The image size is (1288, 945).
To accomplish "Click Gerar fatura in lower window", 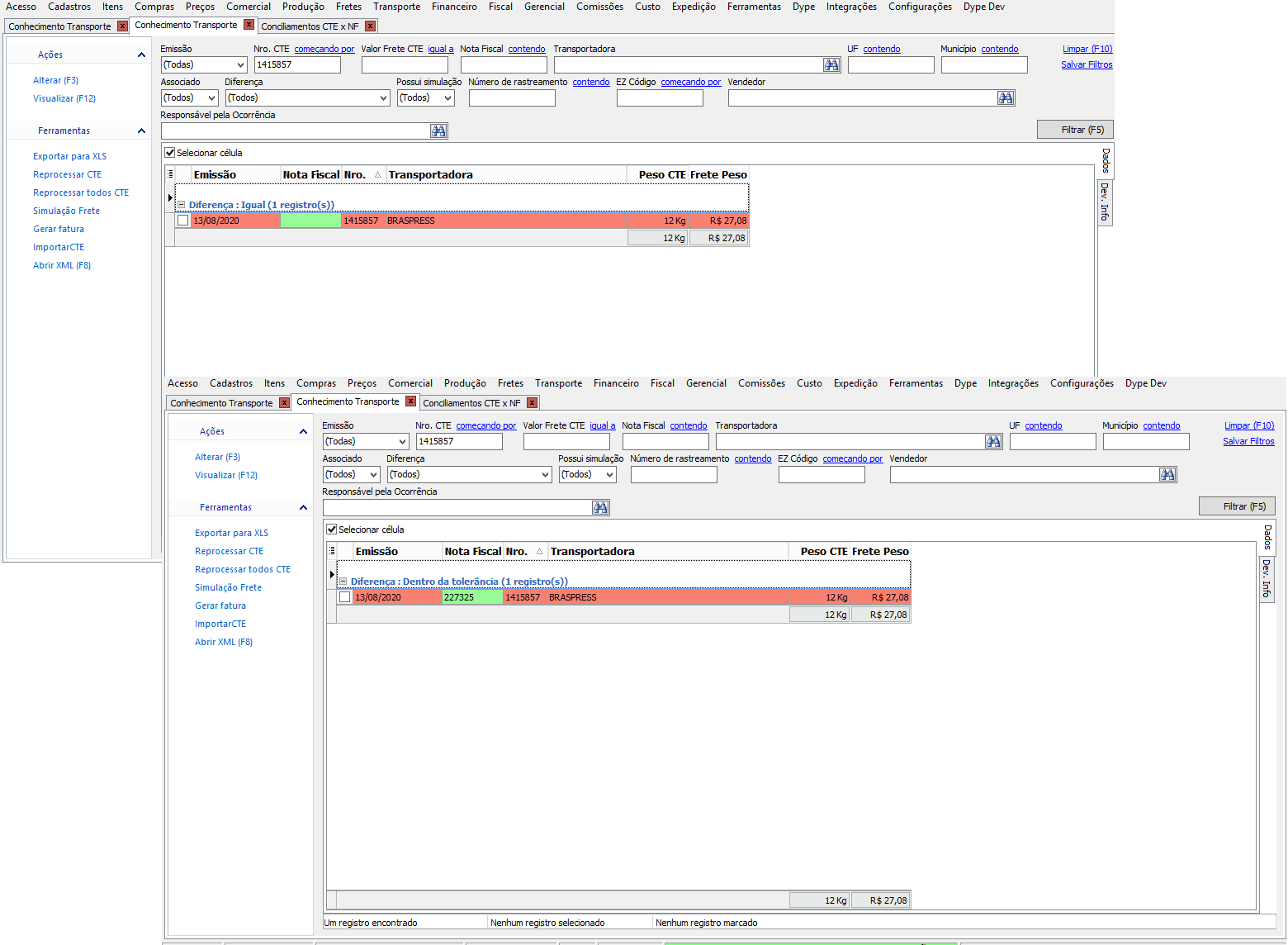I will [220, 605].
